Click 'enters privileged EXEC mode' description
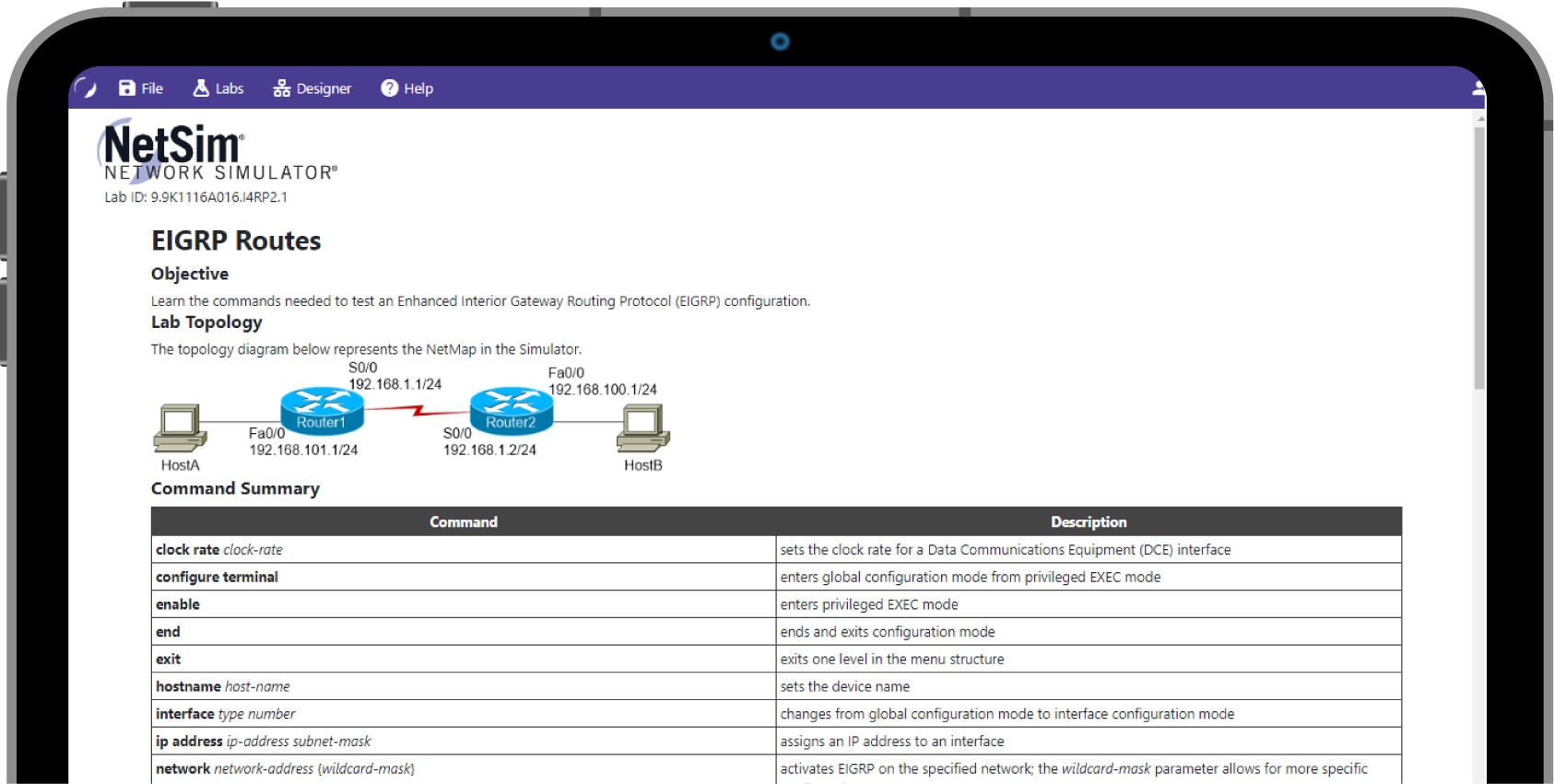1554x784 pixels. point(1089,604)
